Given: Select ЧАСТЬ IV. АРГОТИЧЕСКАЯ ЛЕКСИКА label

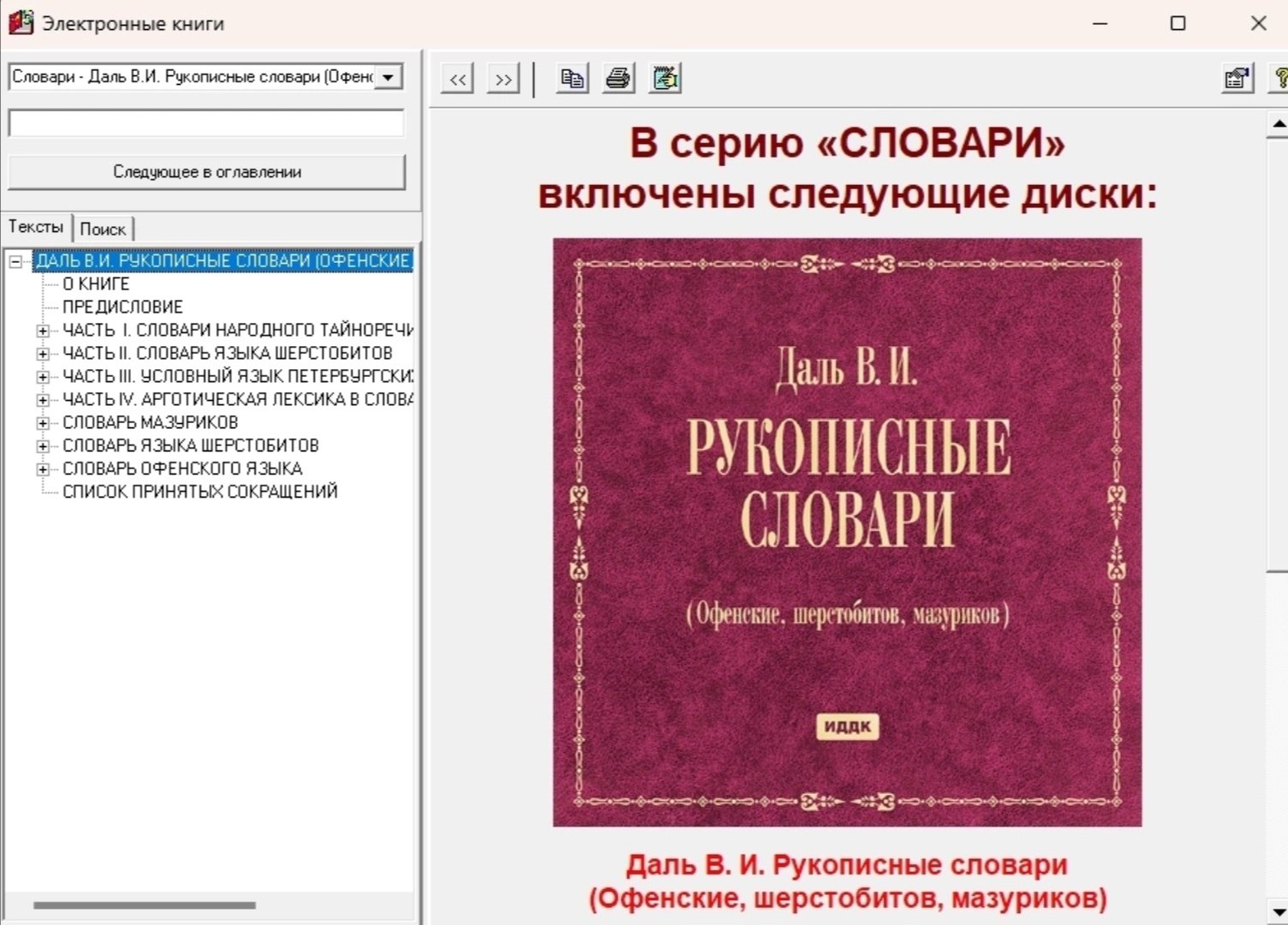Looking at the screenshot, I should click(x=237, y=399).
